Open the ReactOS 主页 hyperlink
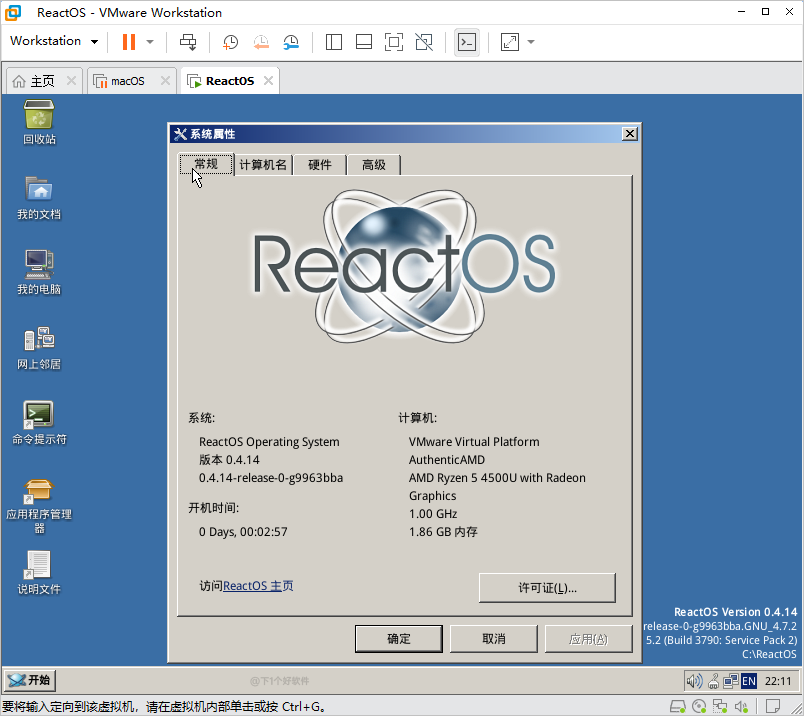Screen dimensions: 804x716 pyautogui.click(x=258, y=586)
